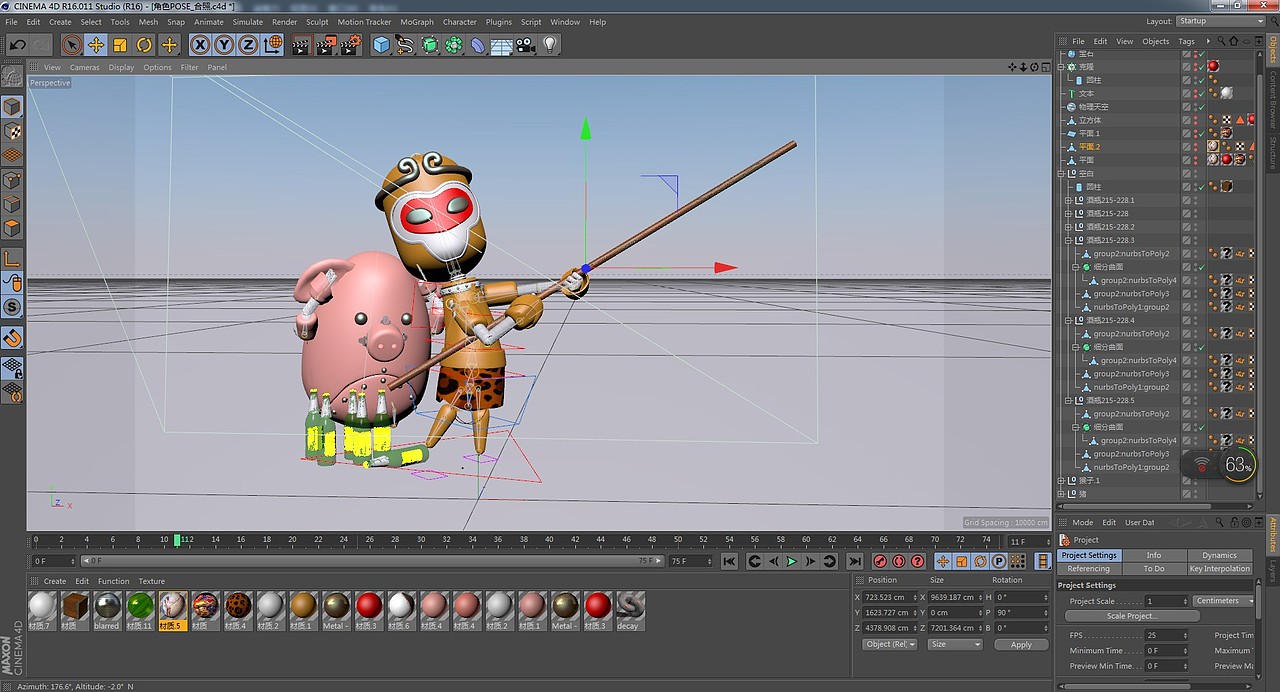Click the timeline at frame 30
Image resolution: width=1280 pixels, height=692 pixels.
coord(420,540)
